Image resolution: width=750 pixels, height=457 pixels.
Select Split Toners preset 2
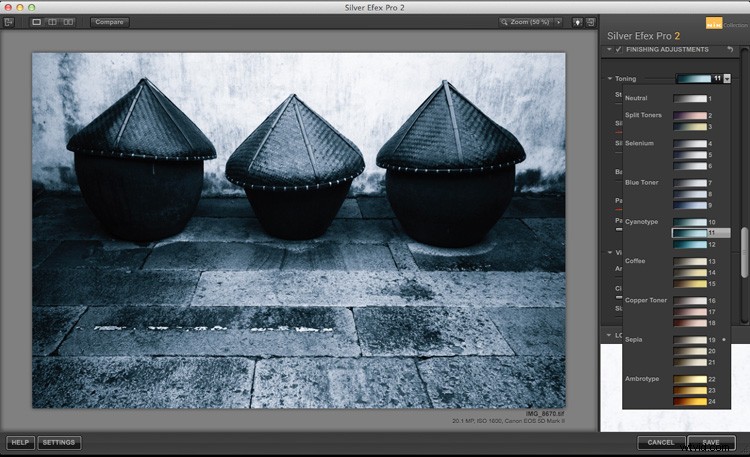point(690,115)
